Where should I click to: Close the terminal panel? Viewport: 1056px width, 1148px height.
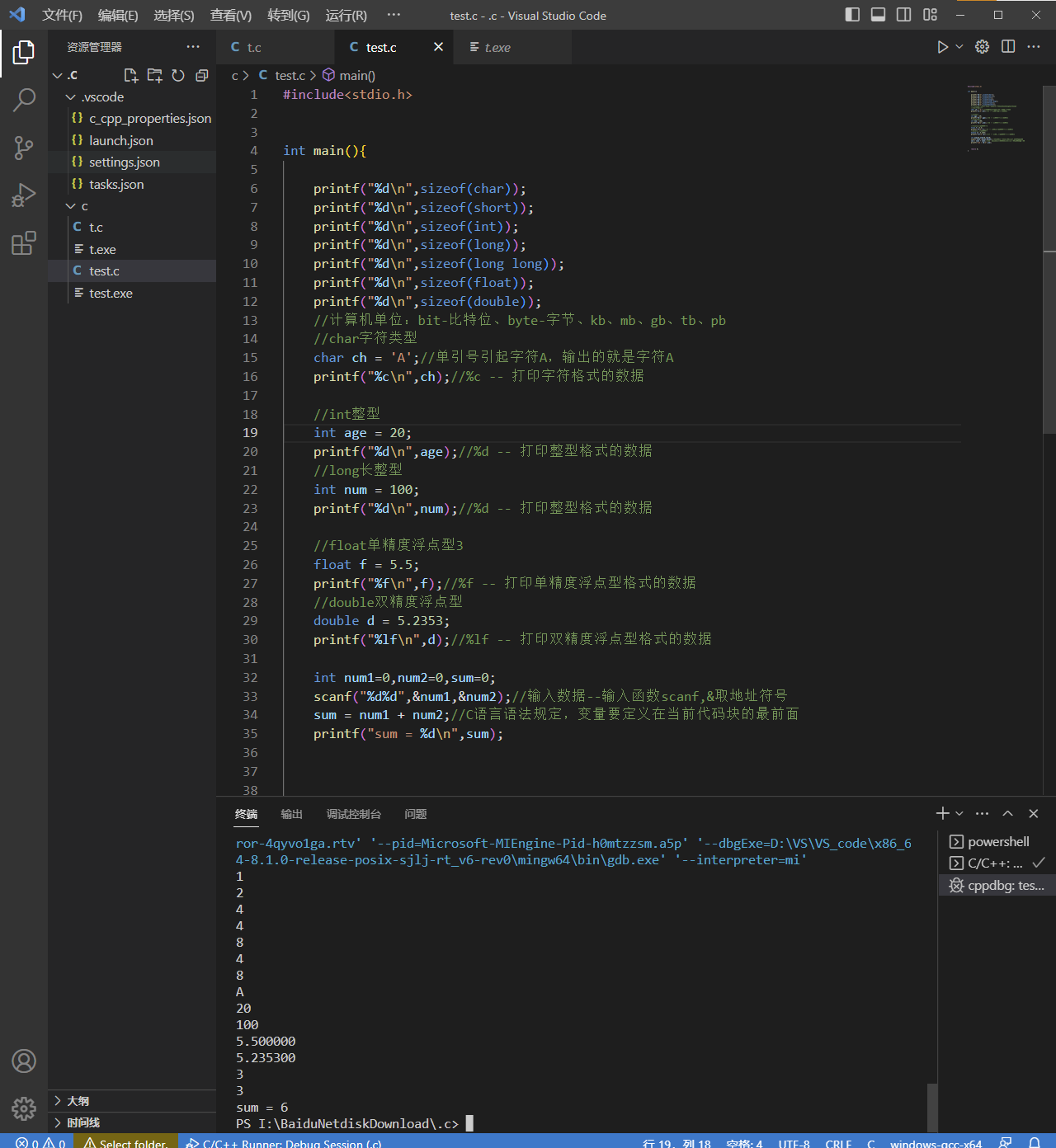click(x=1033, y=813)
